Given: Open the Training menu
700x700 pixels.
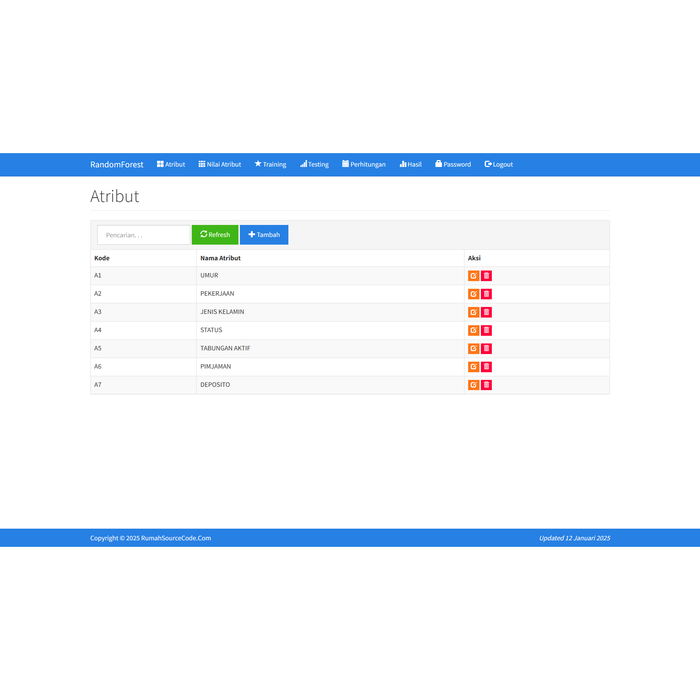Looking at the screenshot, I should coord(270,164).
